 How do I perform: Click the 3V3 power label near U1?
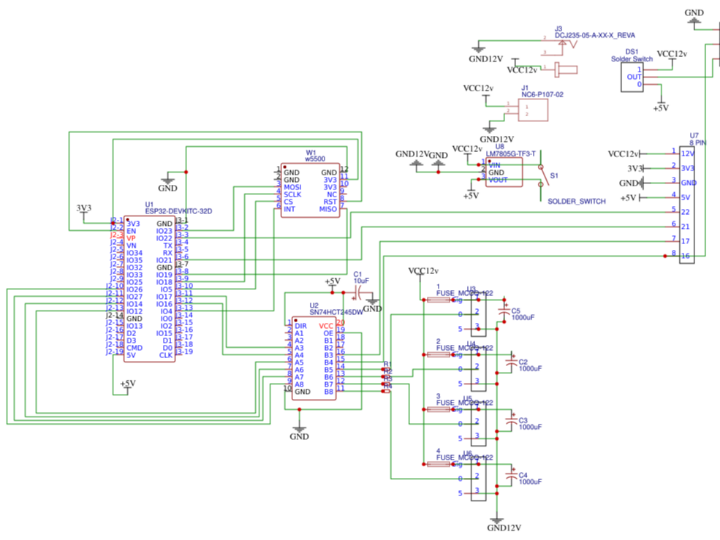click(84, 208)
